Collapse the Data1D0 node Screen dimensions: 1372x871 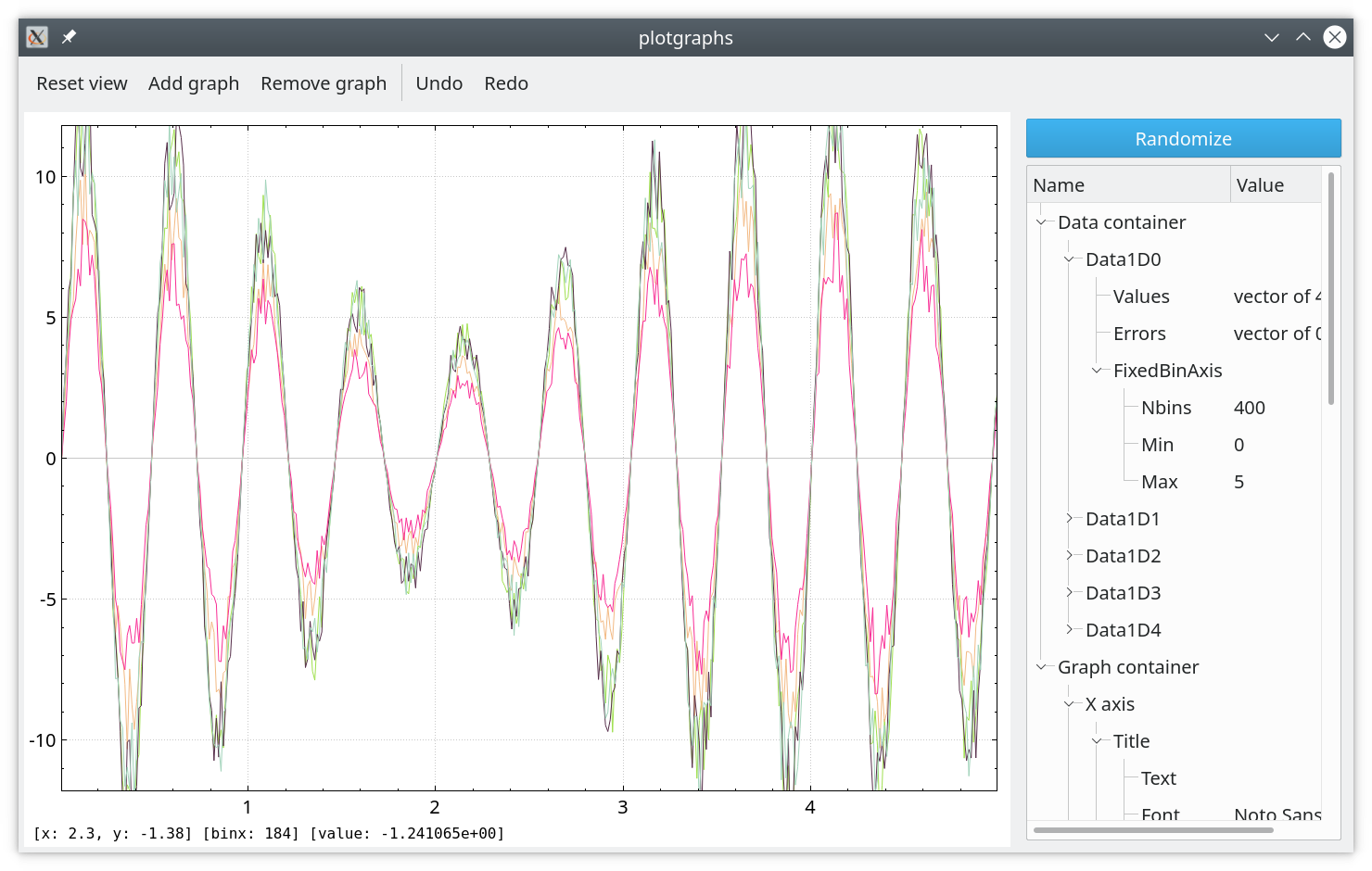(x=1069, y=259)
